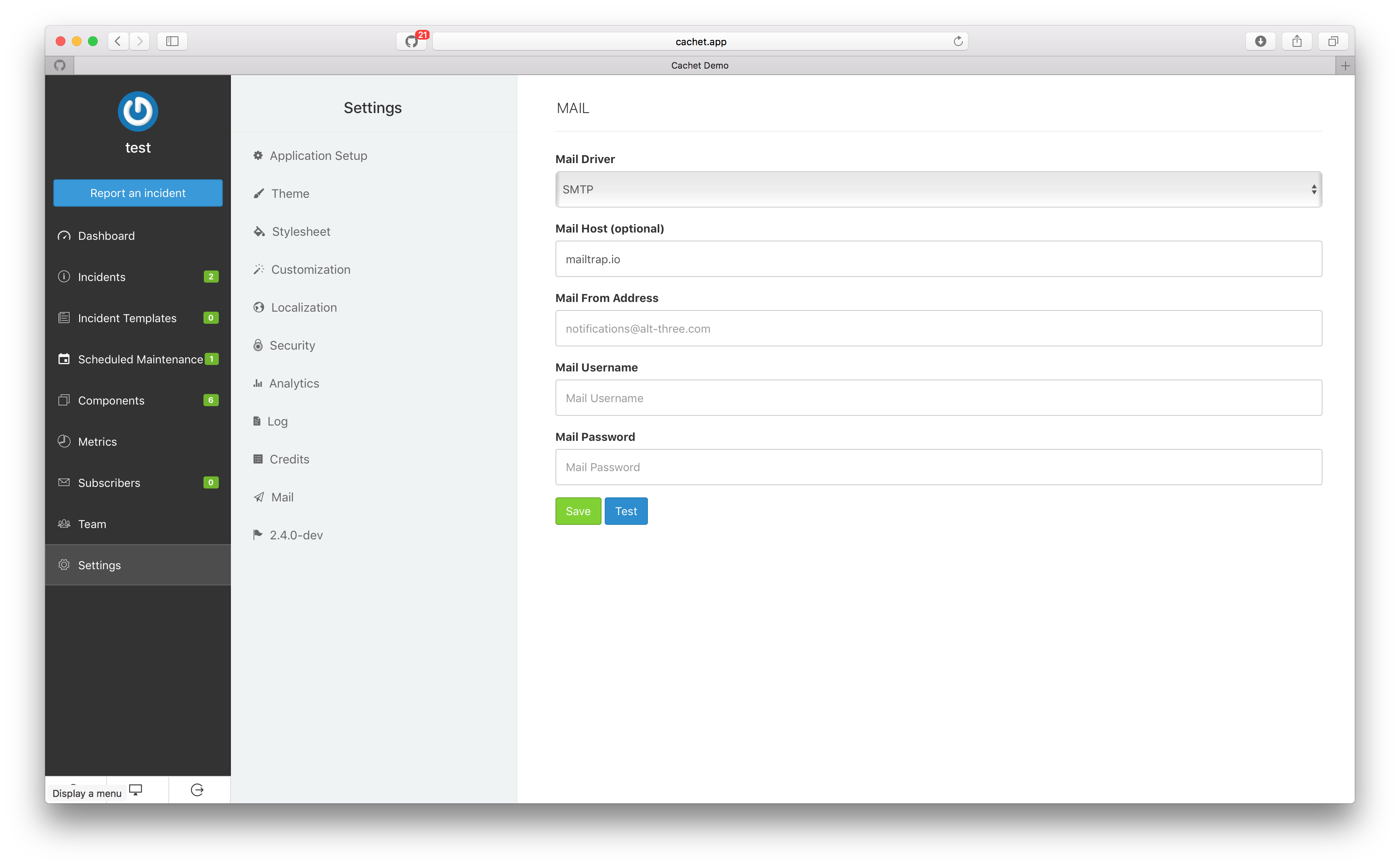Click the Subscribers envelope icon
Viewport: 1400px width, 868px height.
click(x=64, y=482)
